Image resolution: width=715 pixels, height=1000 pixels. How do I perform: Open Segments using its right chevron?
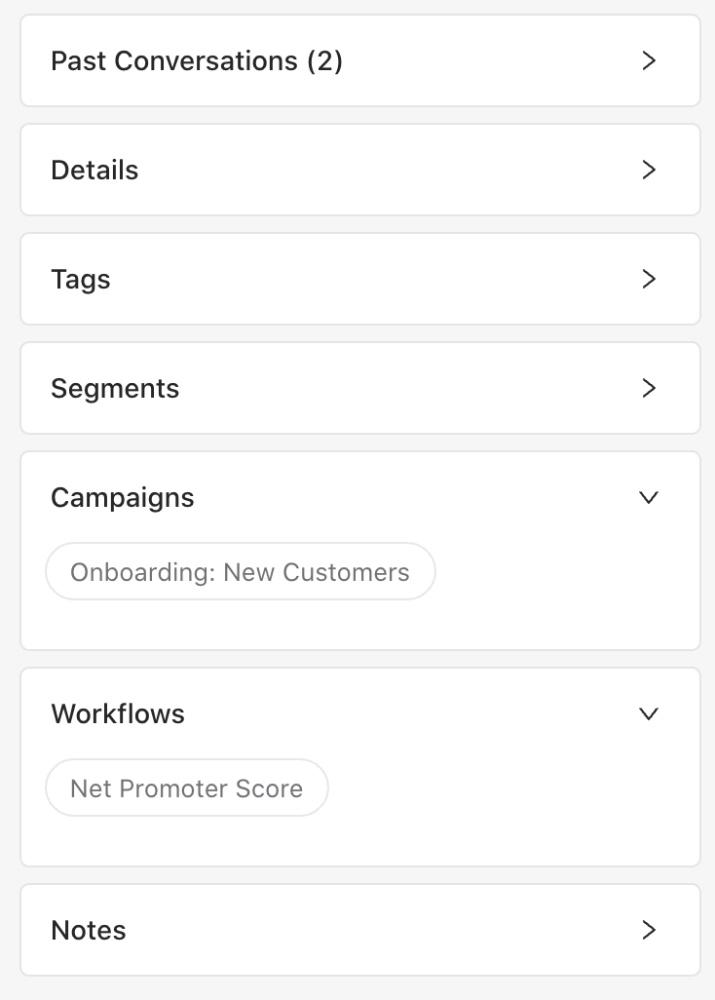[649, 388]
